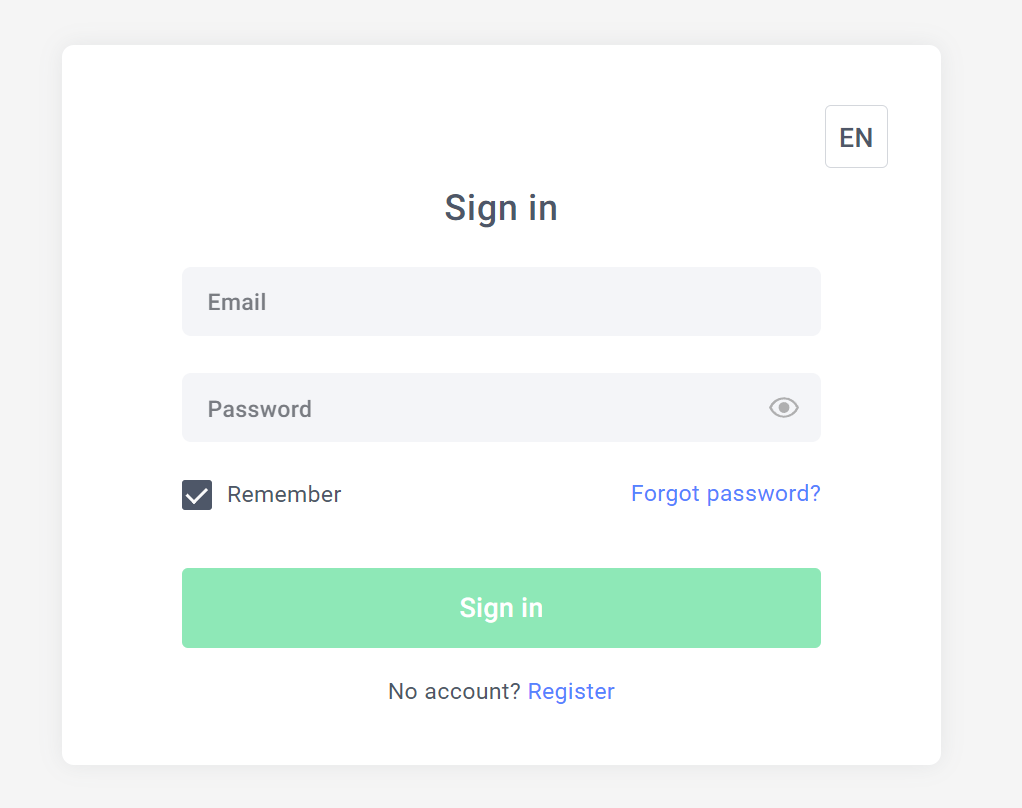Reset password via Forgot password?
1022x808 pixels.
(725, 493)
